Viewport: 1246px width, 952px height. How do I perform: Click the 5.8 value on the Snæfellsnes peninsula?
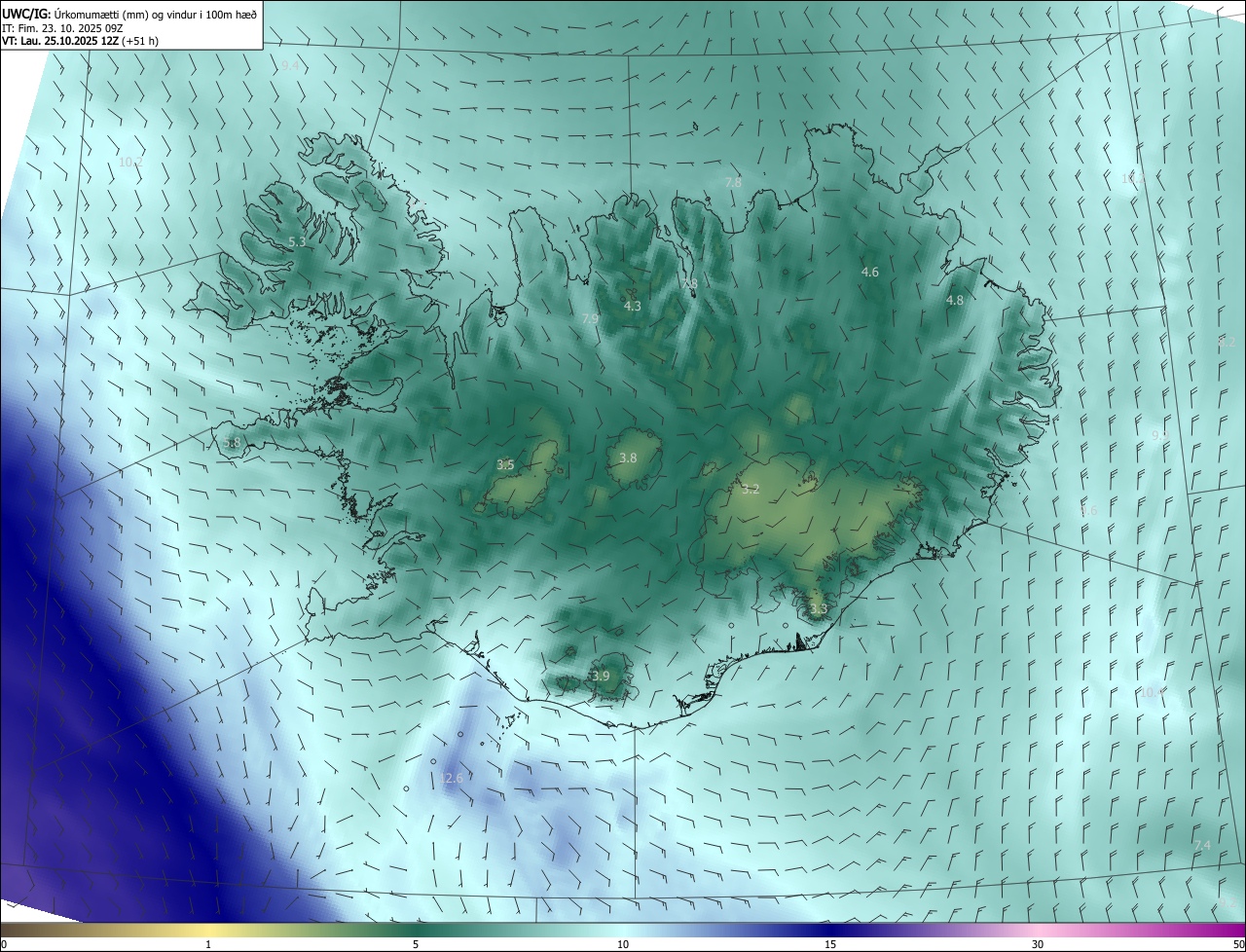pos(232,442)
